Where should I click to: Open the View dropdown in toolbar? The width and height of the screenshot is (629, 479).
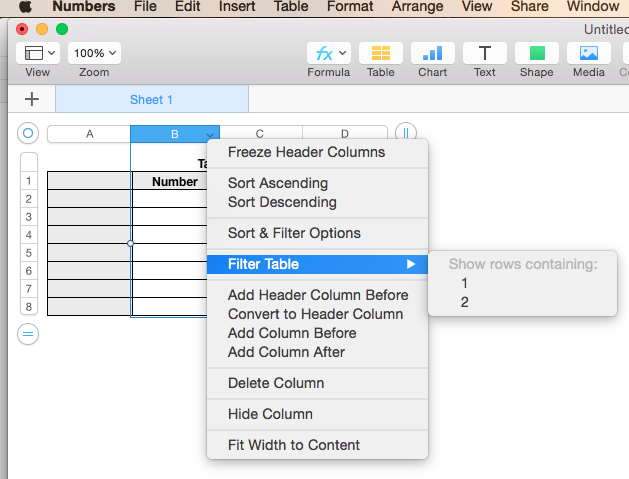point(38,53)
